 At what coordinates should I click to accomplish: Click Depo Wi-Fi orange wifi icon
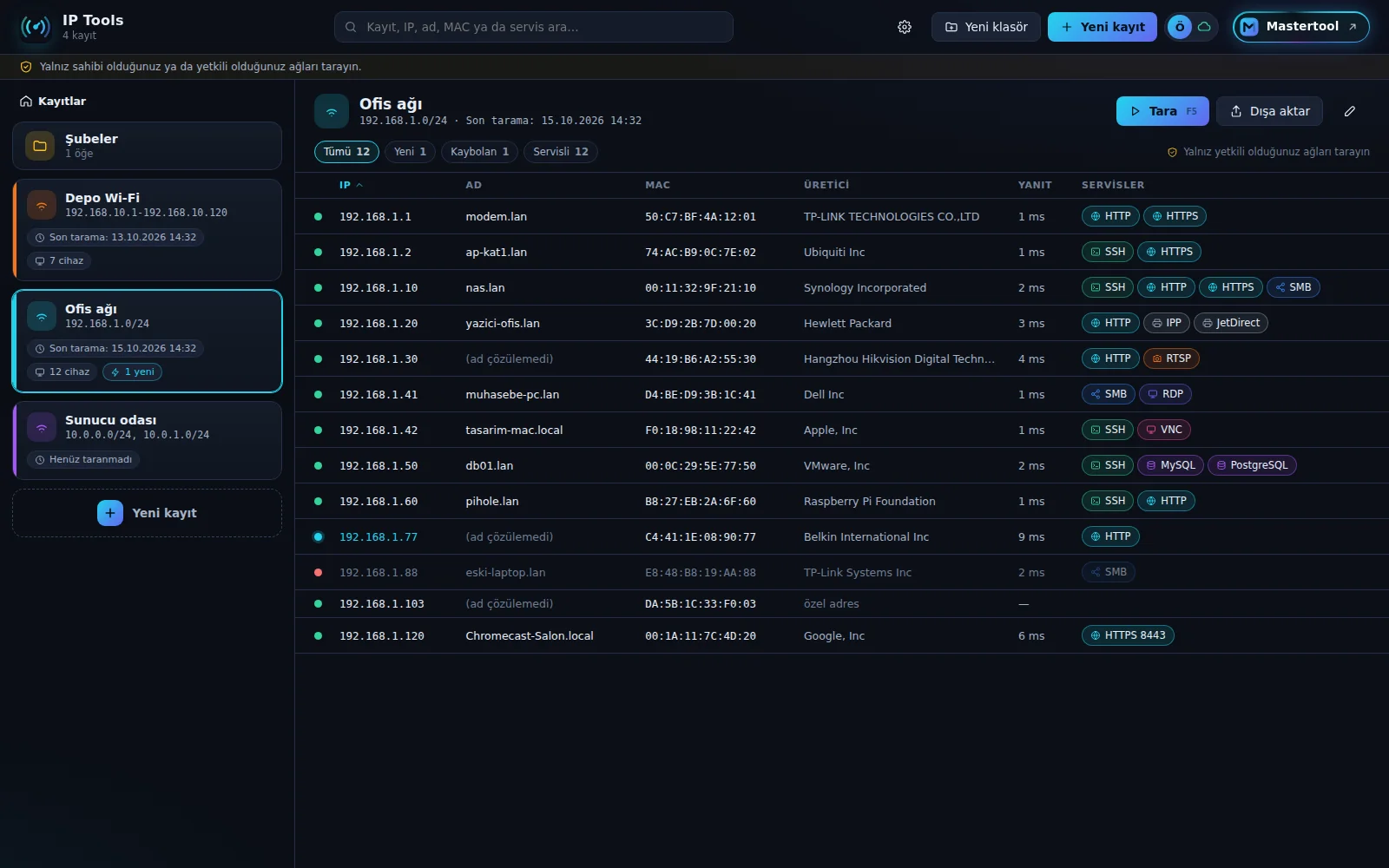[42, 205]
